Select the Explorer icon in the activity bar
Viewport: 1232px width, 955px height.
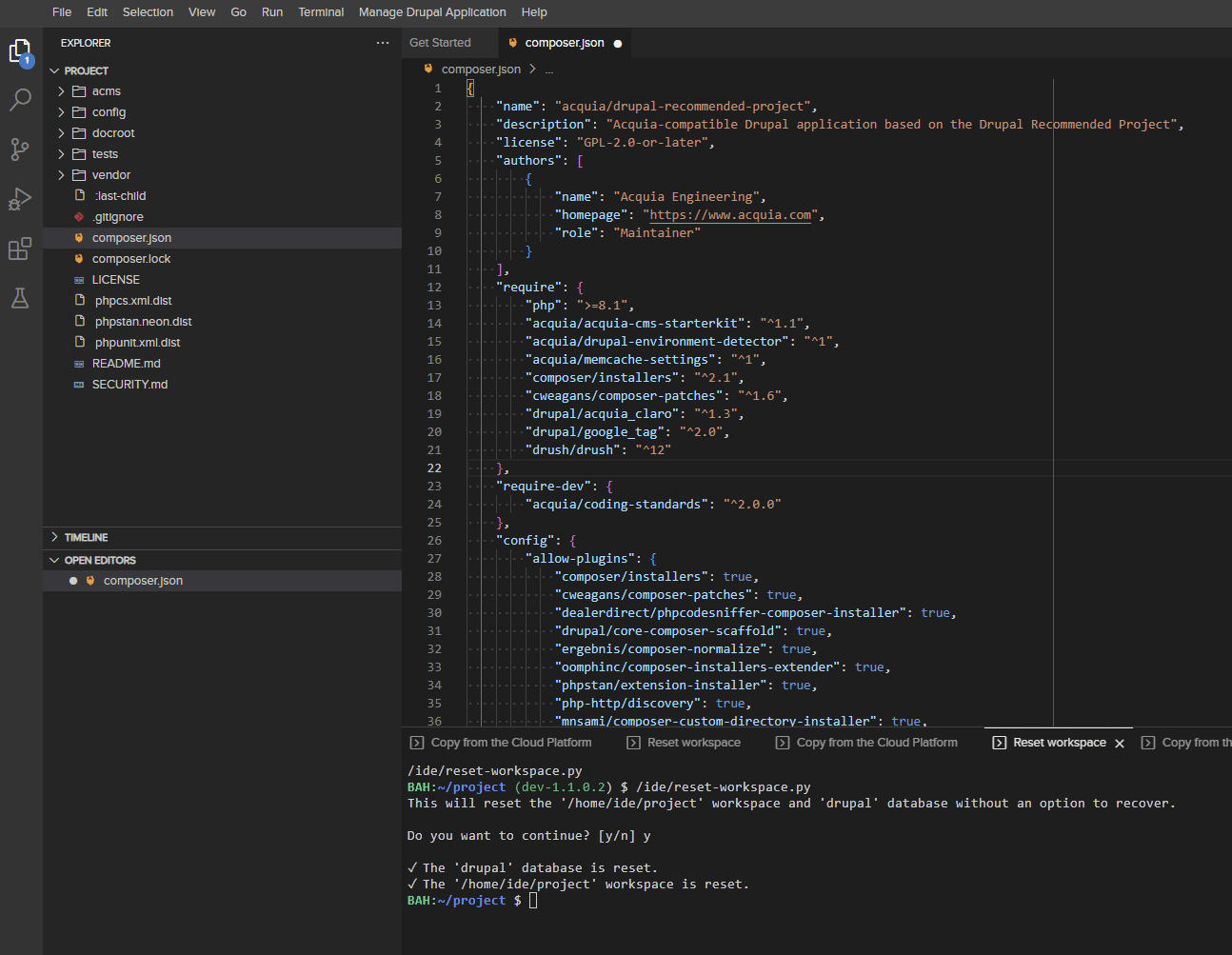click(x=20, y=51)
